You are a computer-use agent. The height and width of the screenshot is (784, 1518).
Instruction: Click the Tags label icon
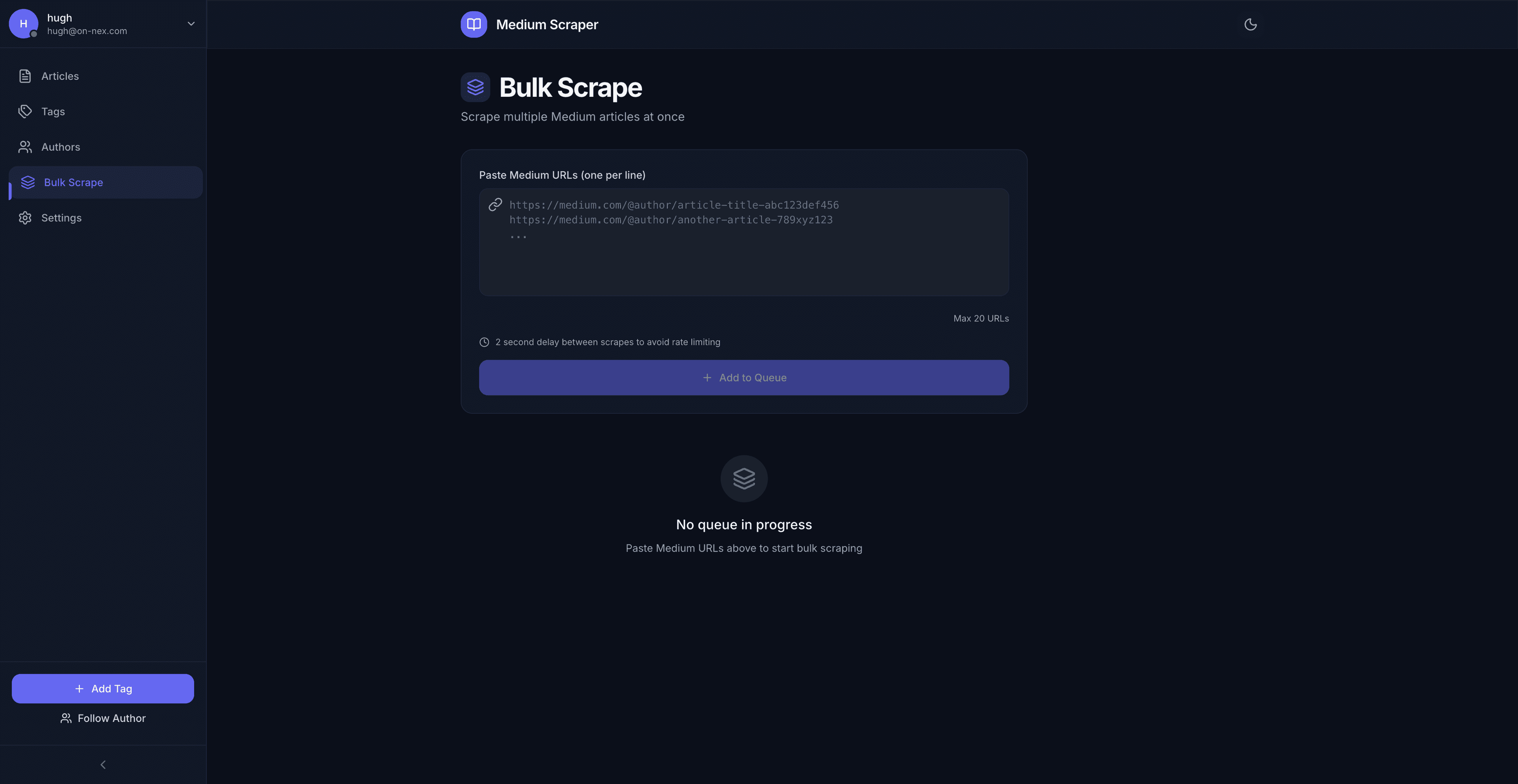click(x=25, y=111)
